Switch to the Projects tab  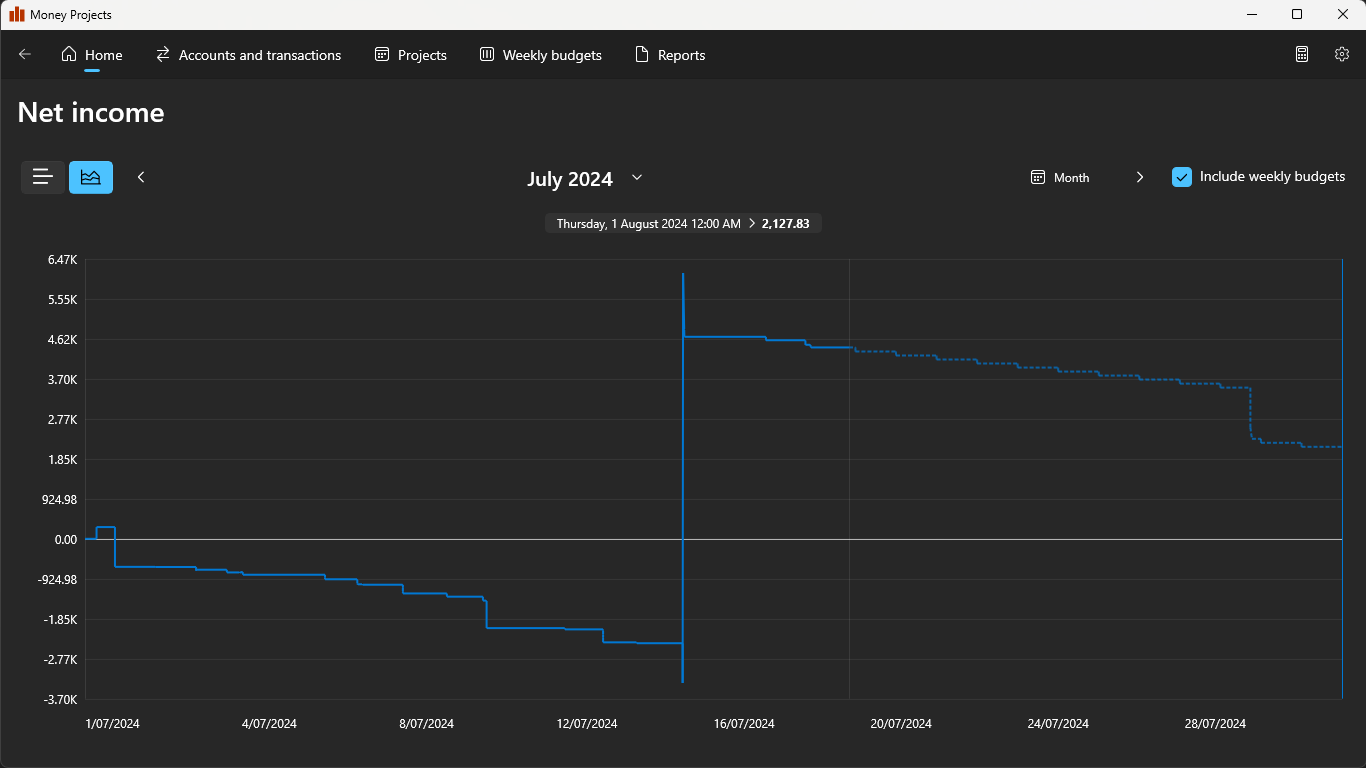(x=411, y=55)
